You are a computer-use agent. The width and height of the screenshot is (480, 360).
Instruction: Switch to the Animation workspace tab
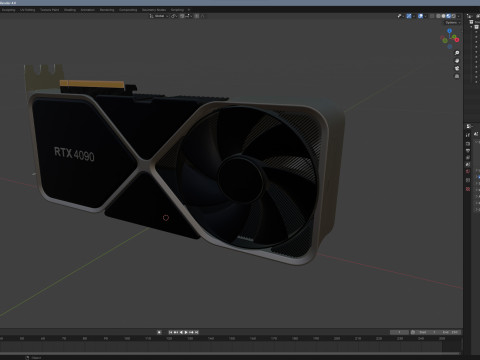(x=88, y=10)
